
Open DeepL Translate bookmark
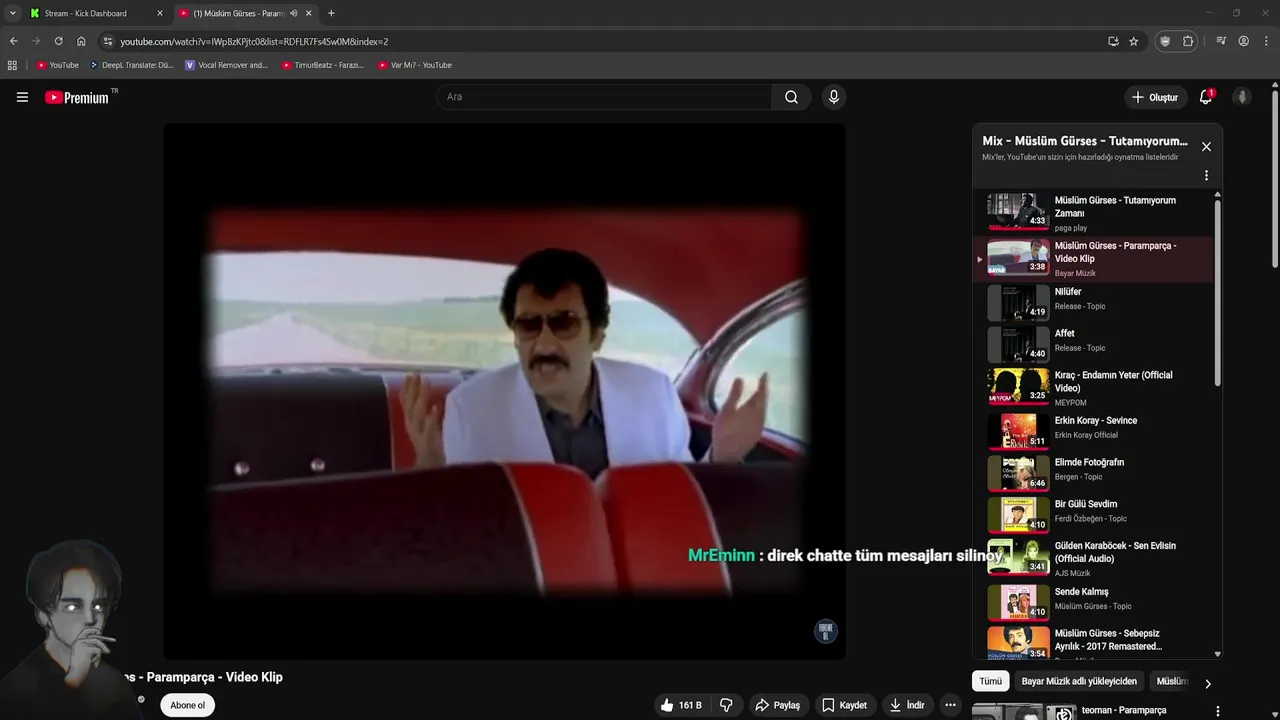pos(131,65)
